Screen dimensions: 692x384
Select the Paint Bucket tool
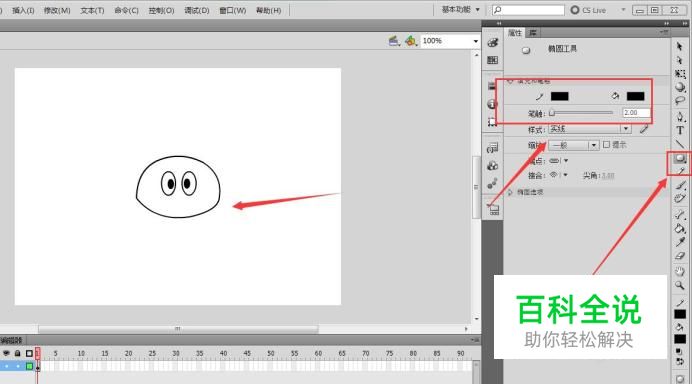click(680, 228)
